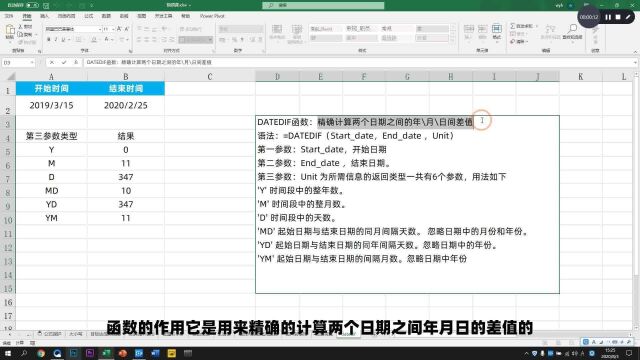Click the column C header

pyautogui.click(x=210, y=76)
